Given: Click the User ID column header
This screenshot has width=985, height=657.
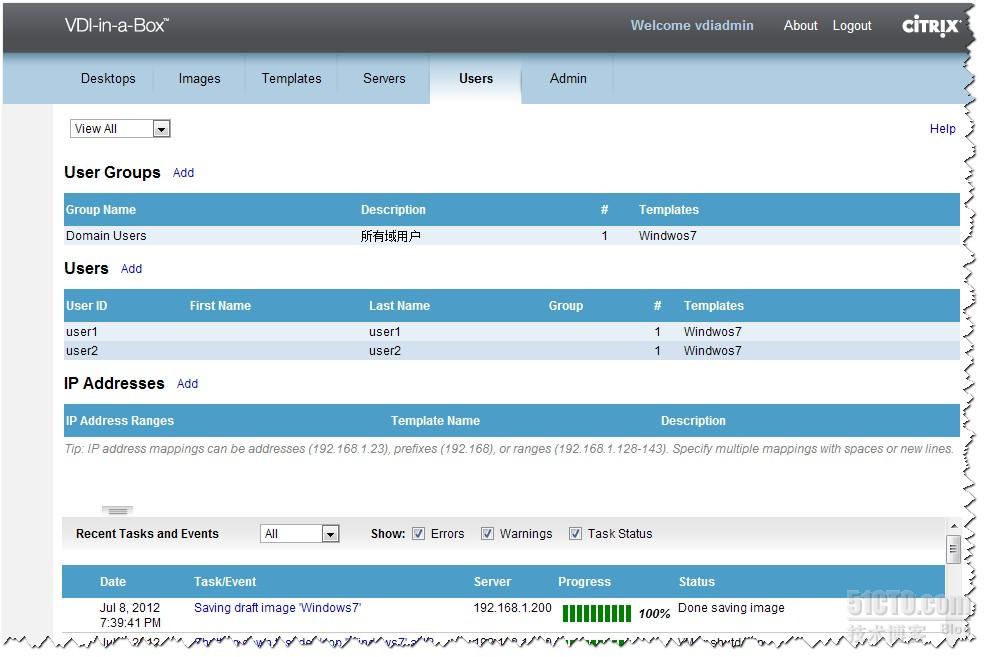Looking at the screenshot, I should [x=87, y=306].
